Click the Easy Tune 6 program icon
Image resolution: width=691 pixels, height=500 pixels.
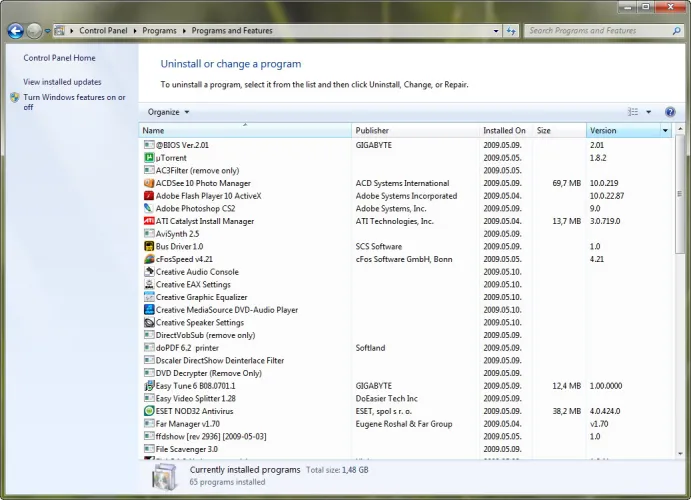pos(149,386)
